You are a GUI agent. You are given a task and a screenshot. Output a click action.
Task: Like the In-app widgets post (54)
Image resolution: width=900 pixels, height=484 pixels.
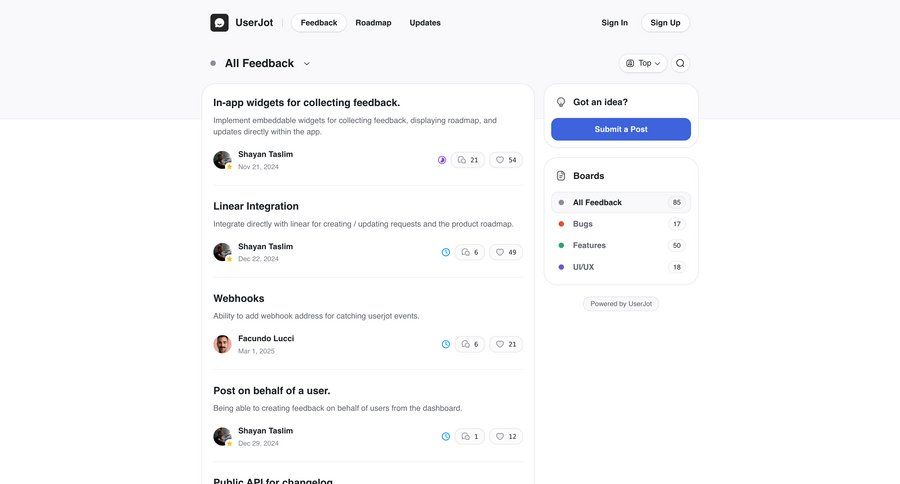[x=506, y=160]
